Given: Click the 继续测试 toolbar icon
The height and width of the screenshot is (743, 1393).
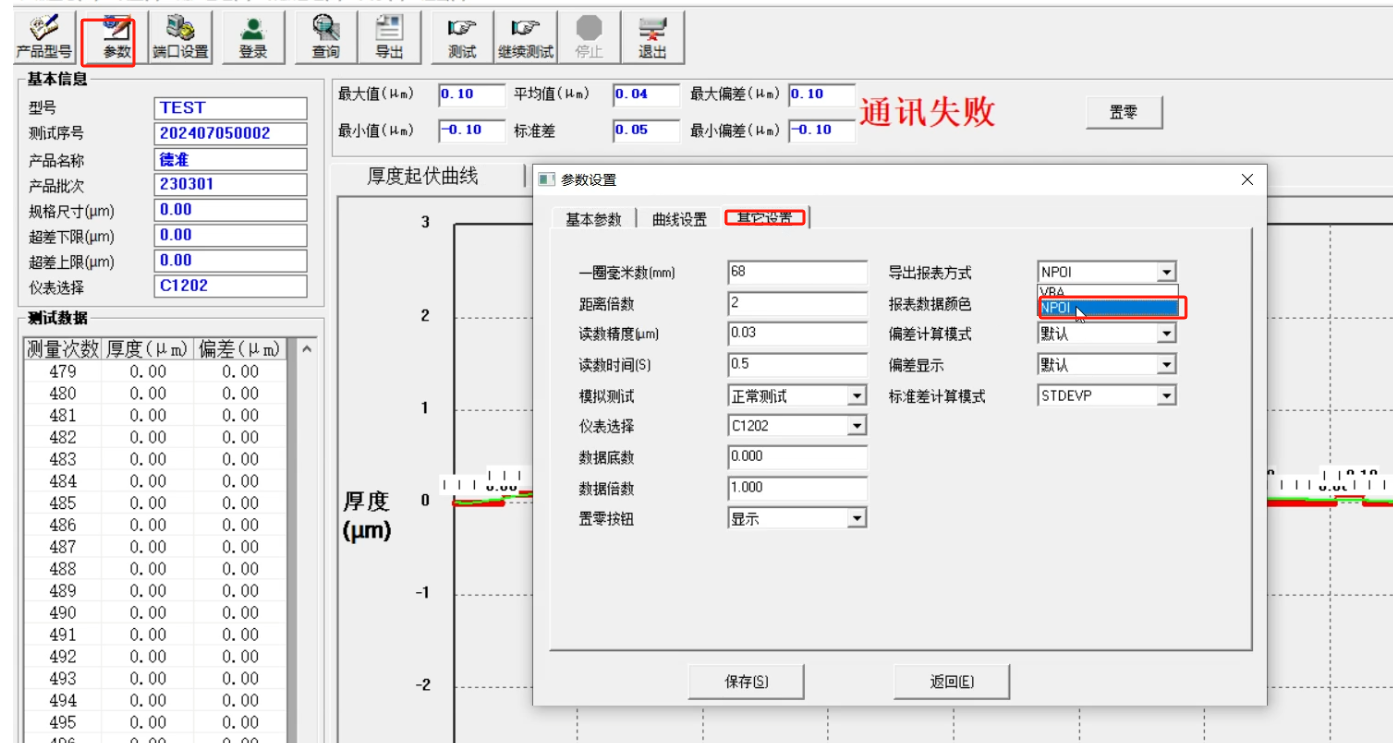Looking at the screenshot, I should coord(526,38).
